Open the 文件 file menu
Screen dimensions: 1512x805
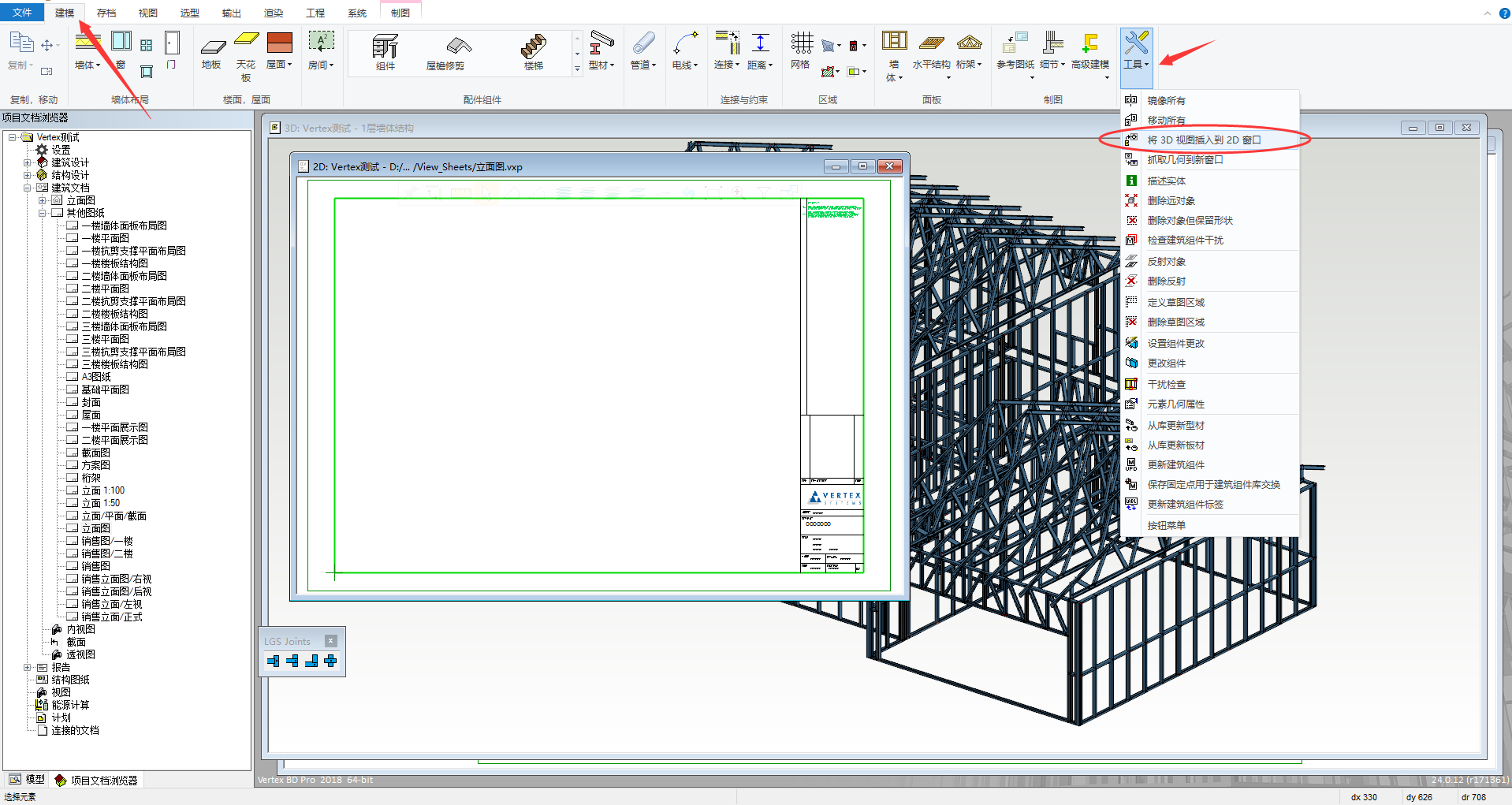point(22,13)
